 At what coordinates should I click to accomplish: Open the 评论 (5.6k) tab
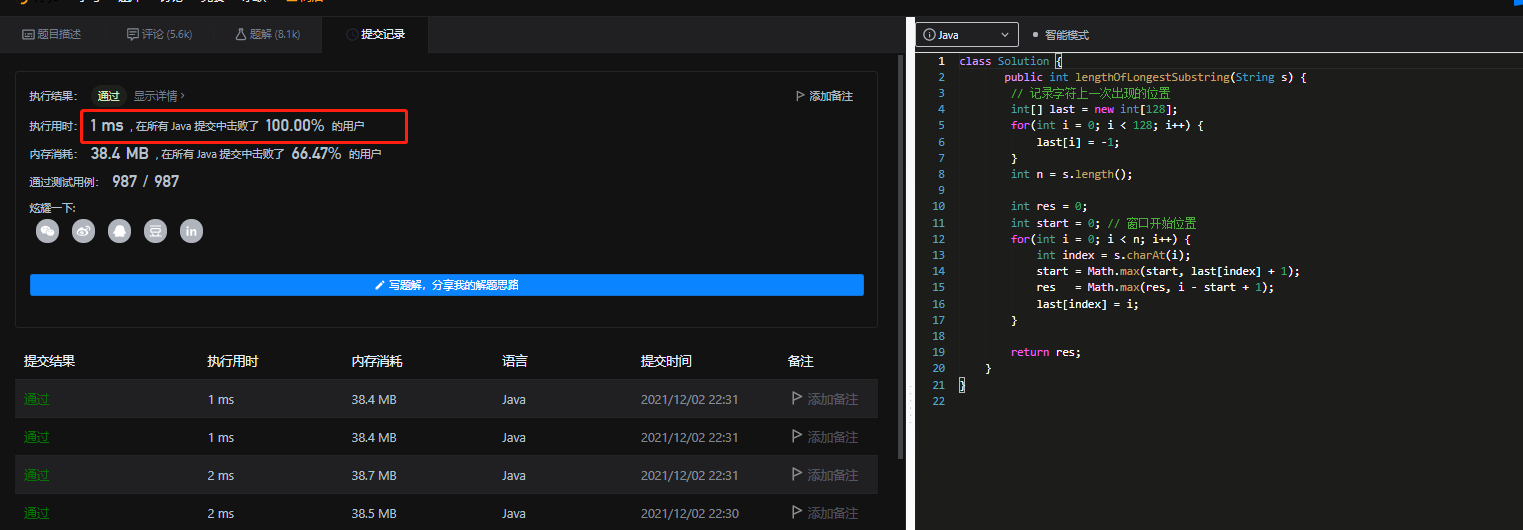[x=159, y=34]
